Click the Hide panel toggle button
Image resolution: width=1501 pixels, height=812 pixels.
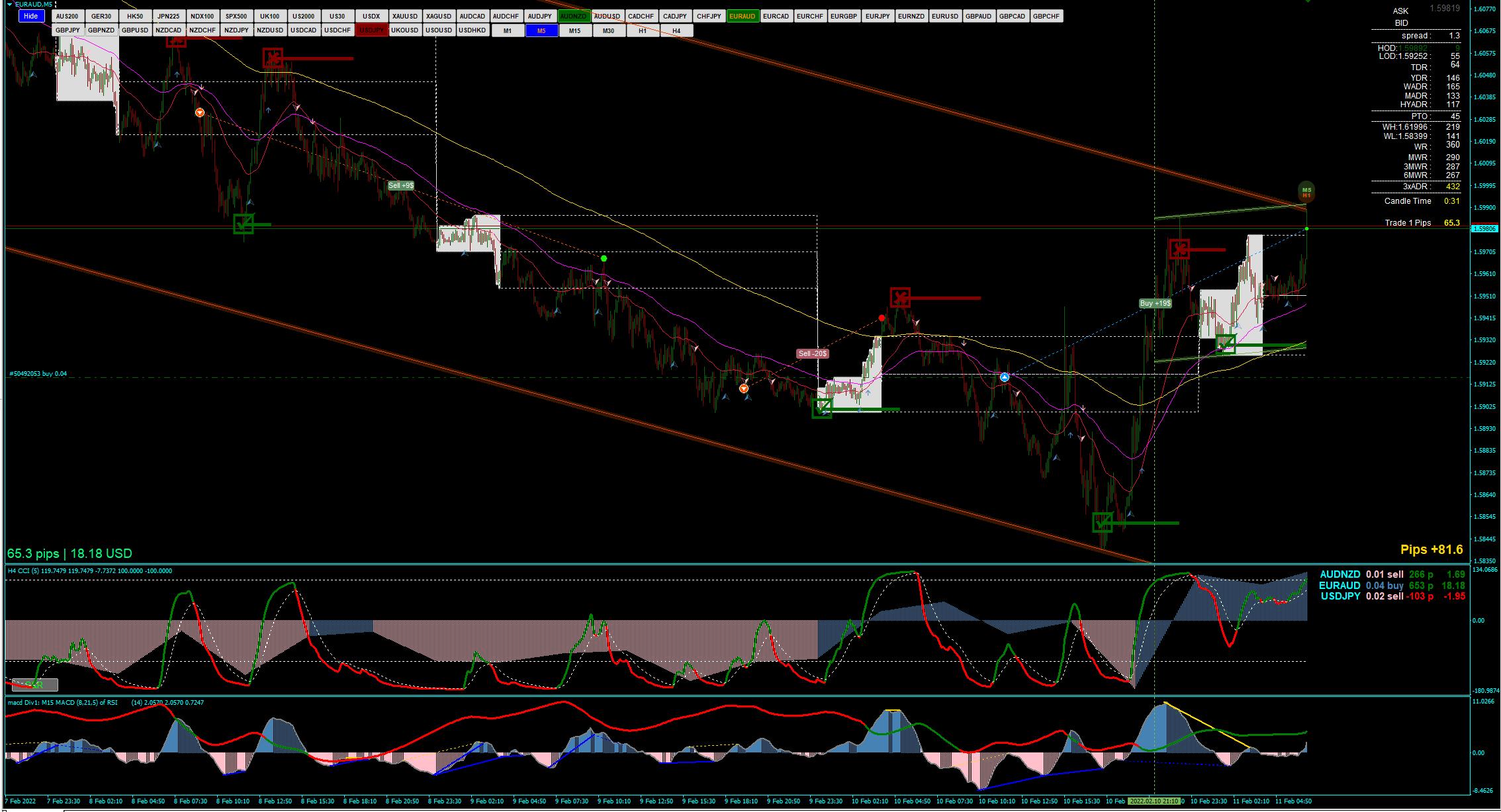coord(30,16)
